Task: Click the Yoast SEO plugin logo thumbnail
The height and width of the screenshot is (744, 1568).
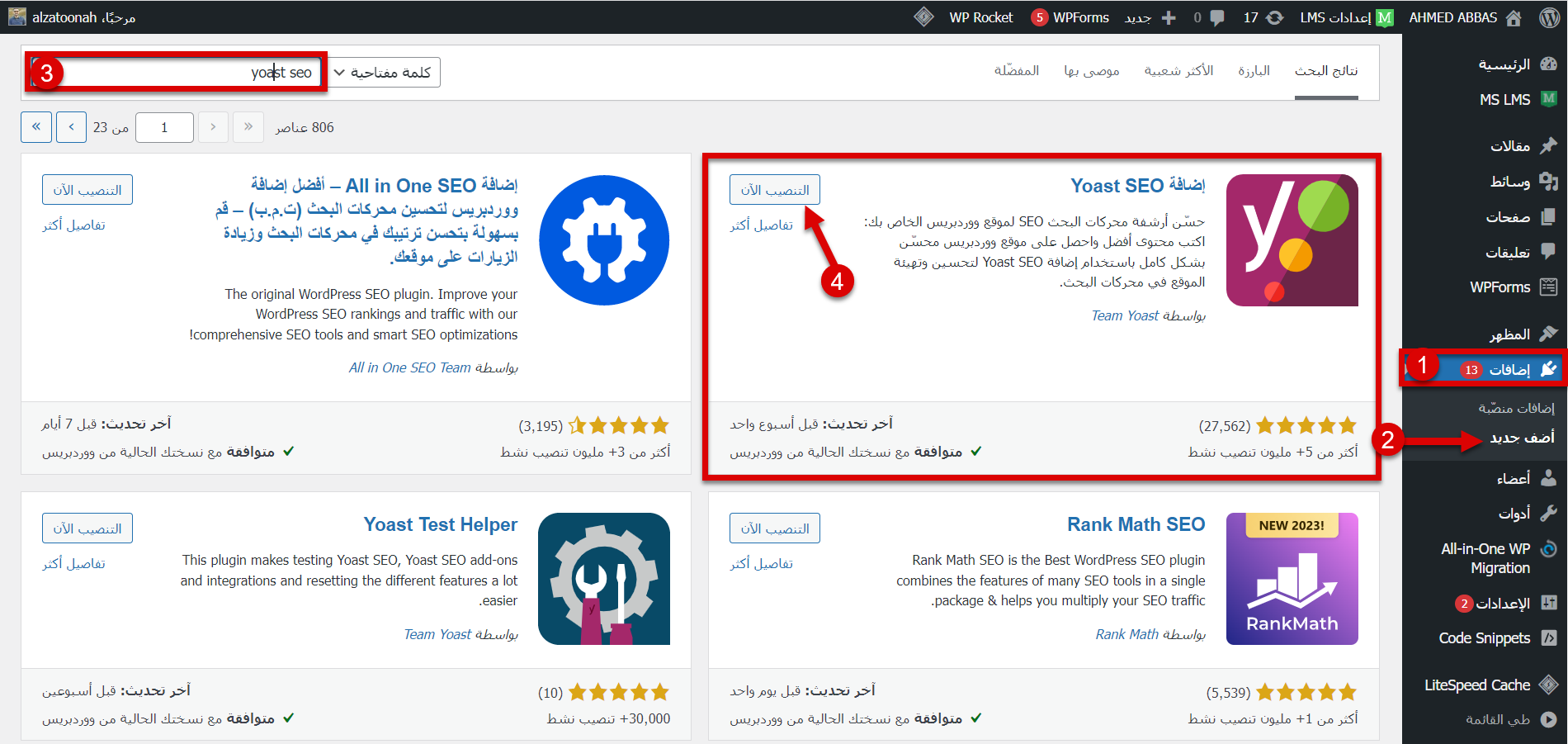Action: click(1292, 240)
